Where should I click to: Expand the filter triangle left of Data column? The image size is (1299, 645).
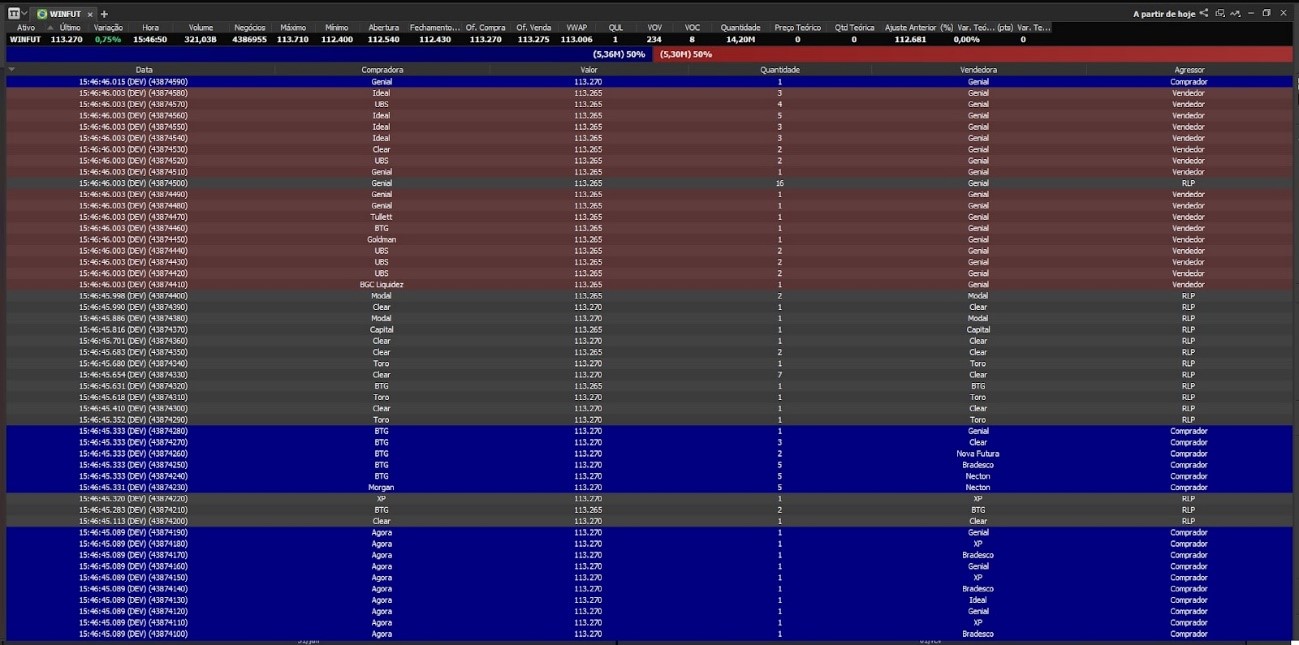pyautogui.click(x=11, y=70)
